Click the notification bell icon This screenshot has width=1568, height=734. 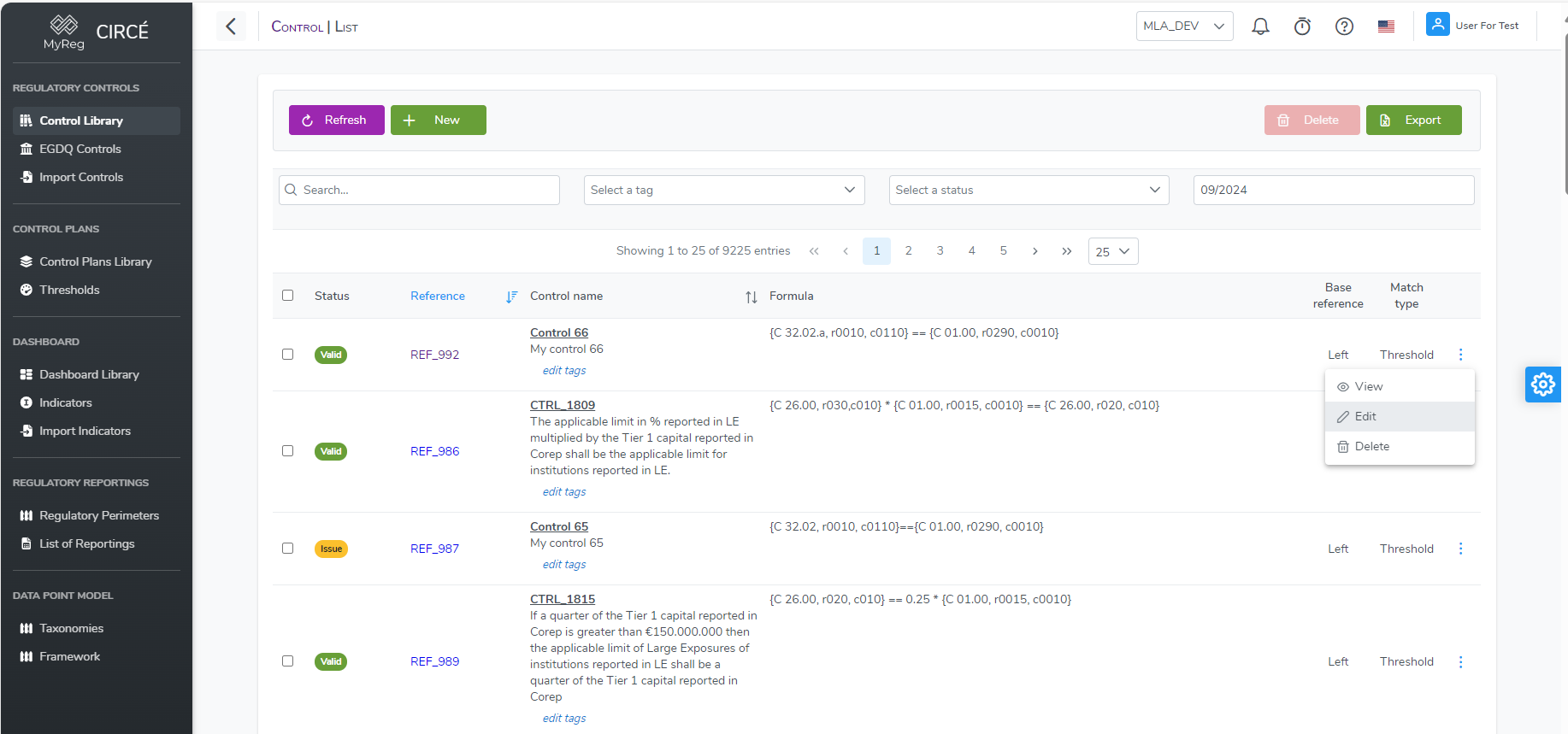point(1260,26)
